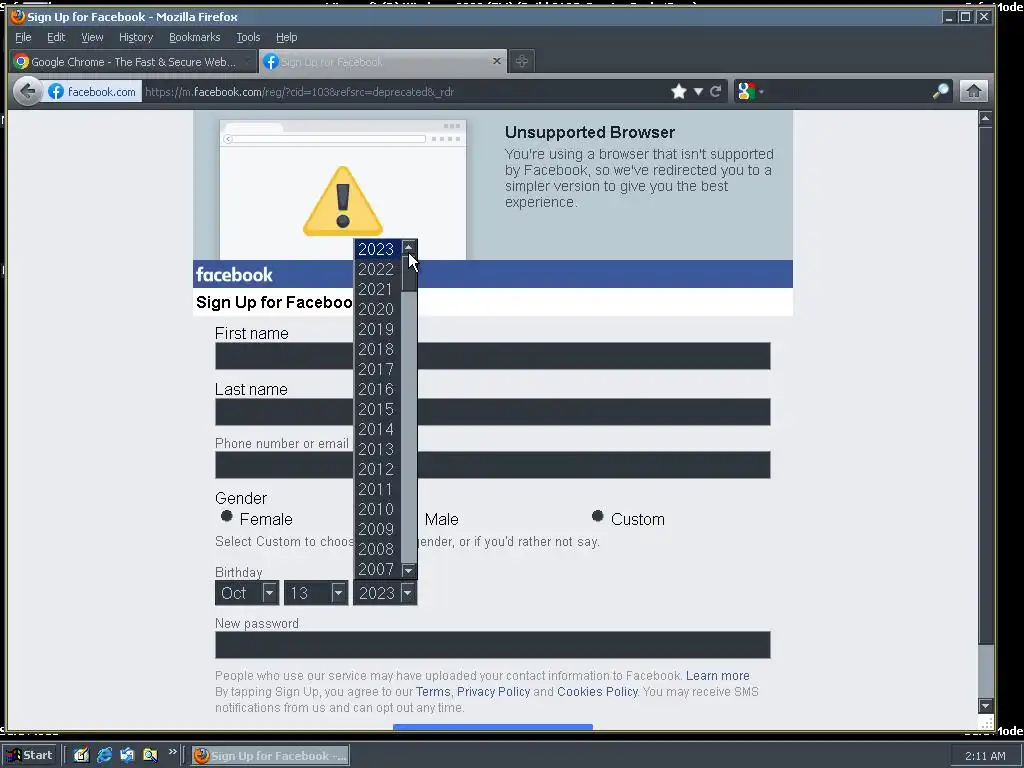Screen dimensions: 1024x768
Task: Open the Tools menu
Action: [248, 37]
